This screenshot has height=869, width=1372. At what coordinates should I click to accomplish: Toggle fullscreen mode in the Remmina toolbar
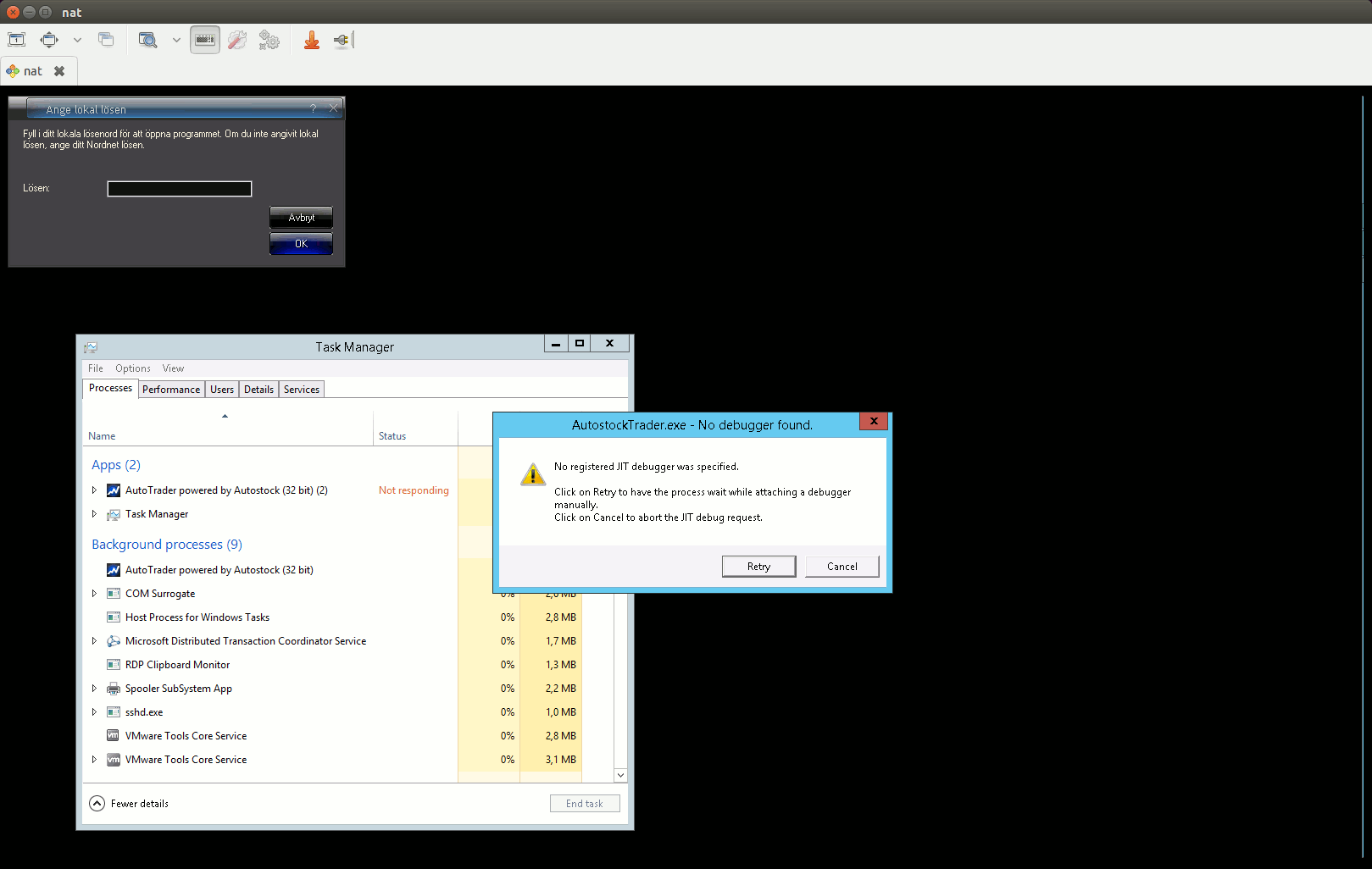(x=49, y=40)
